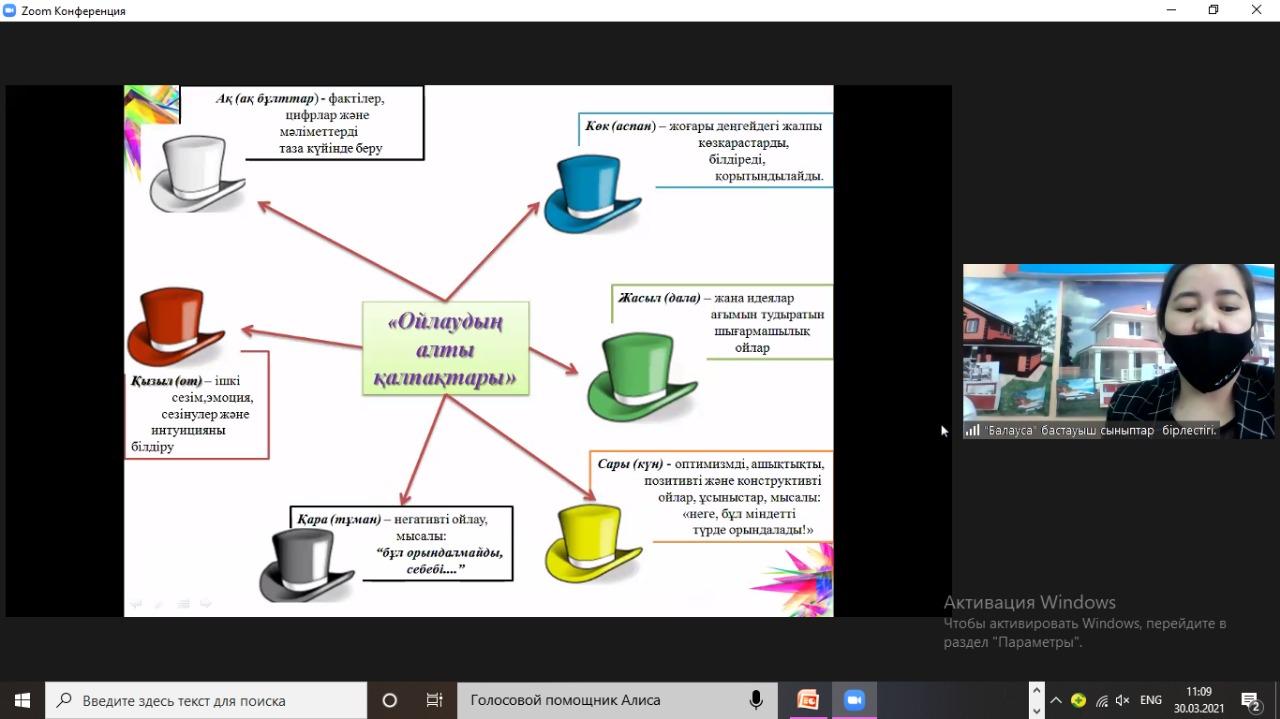Open the Wi-Fi network tray icon
The image size is (1280, 719).
point(1101,700)
